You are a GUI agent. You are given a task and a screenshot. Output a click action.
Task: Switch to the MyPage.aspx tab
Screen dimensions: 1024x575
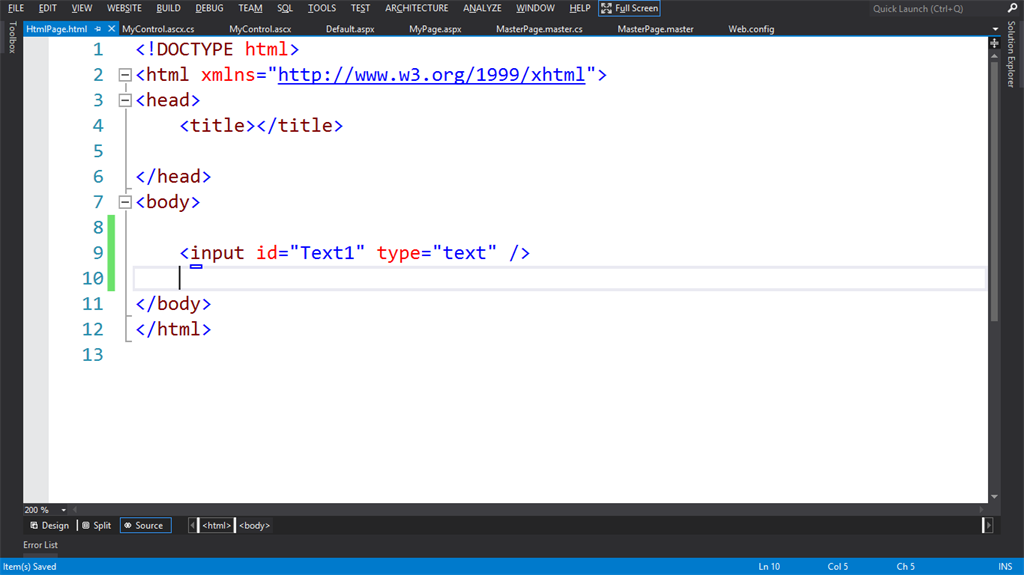(435, 29)
